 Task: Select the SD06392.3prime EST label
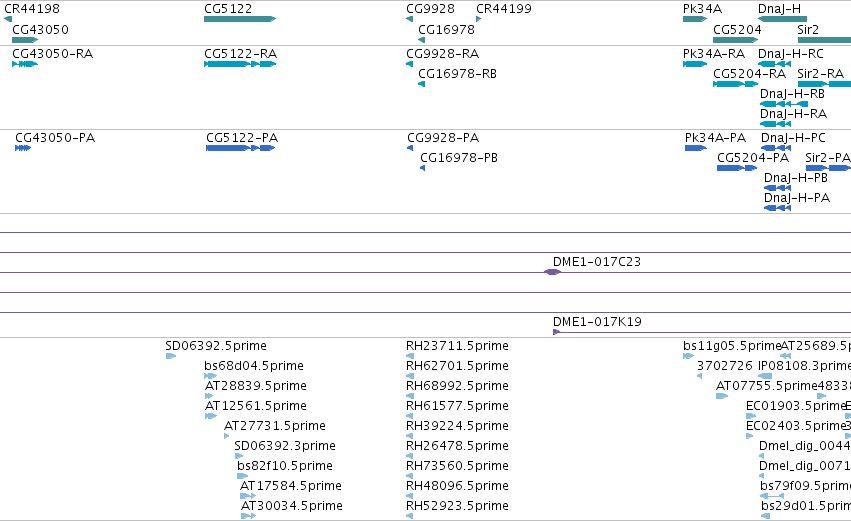coord(285,447)
